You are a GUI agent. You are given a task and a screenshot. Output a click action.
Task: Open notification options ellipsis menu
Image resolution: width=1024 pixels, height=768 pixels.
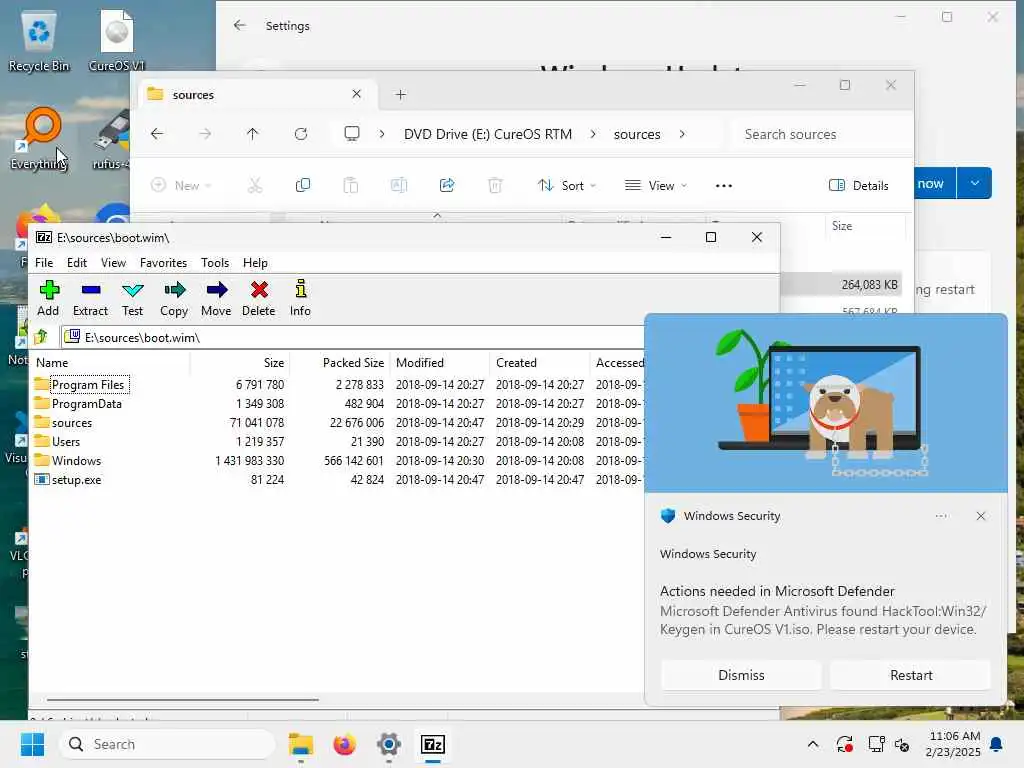[941, 516]
